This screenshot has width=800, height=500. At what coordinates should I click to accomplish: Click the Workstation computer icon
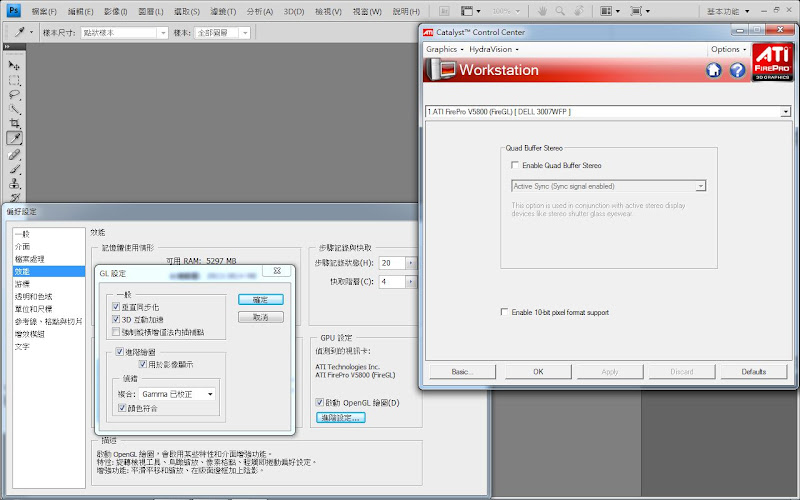point(442,70)
